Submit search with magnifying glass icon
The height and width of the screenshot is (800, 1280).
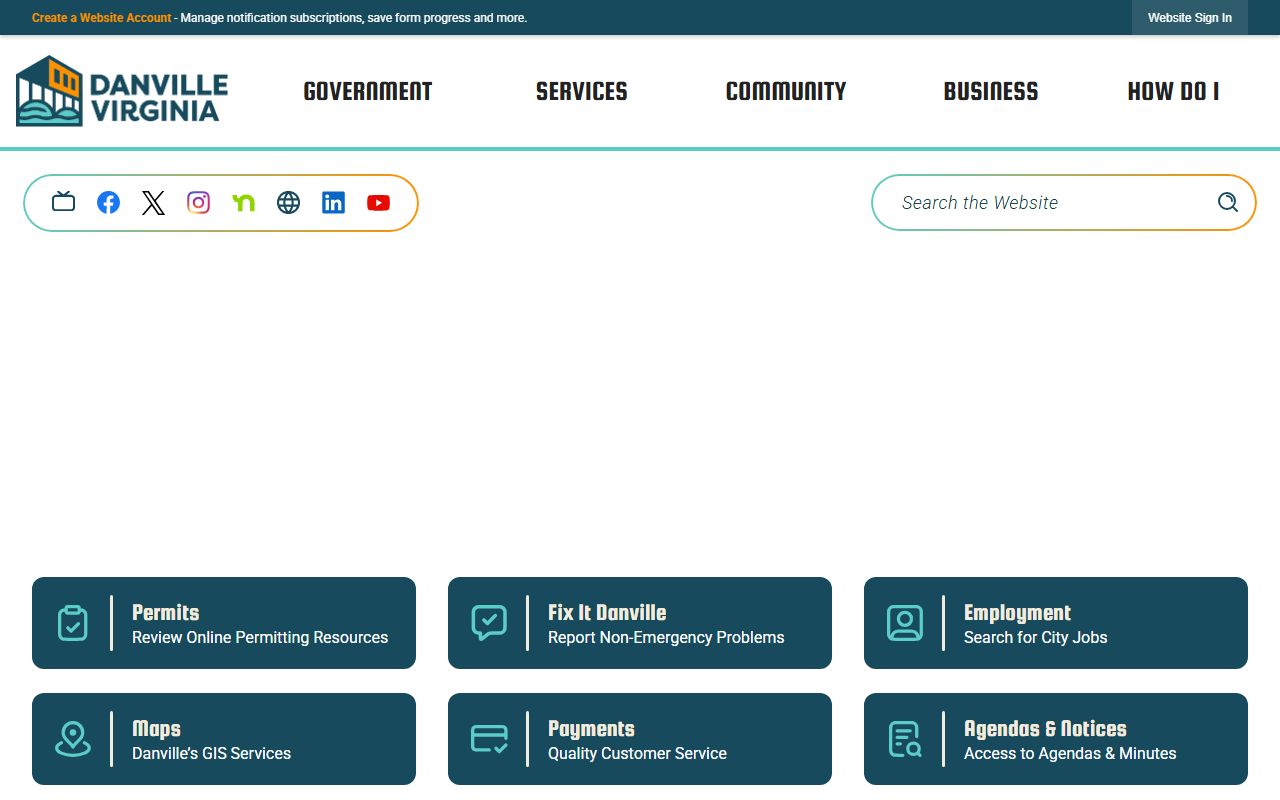click(x=1227, y=202)
